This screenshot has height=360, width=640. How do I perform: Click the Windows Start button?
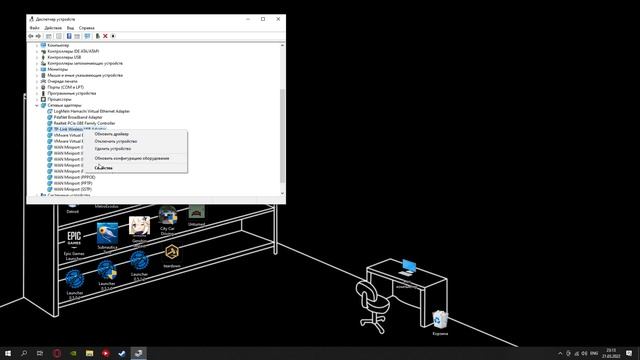(8, 353)
